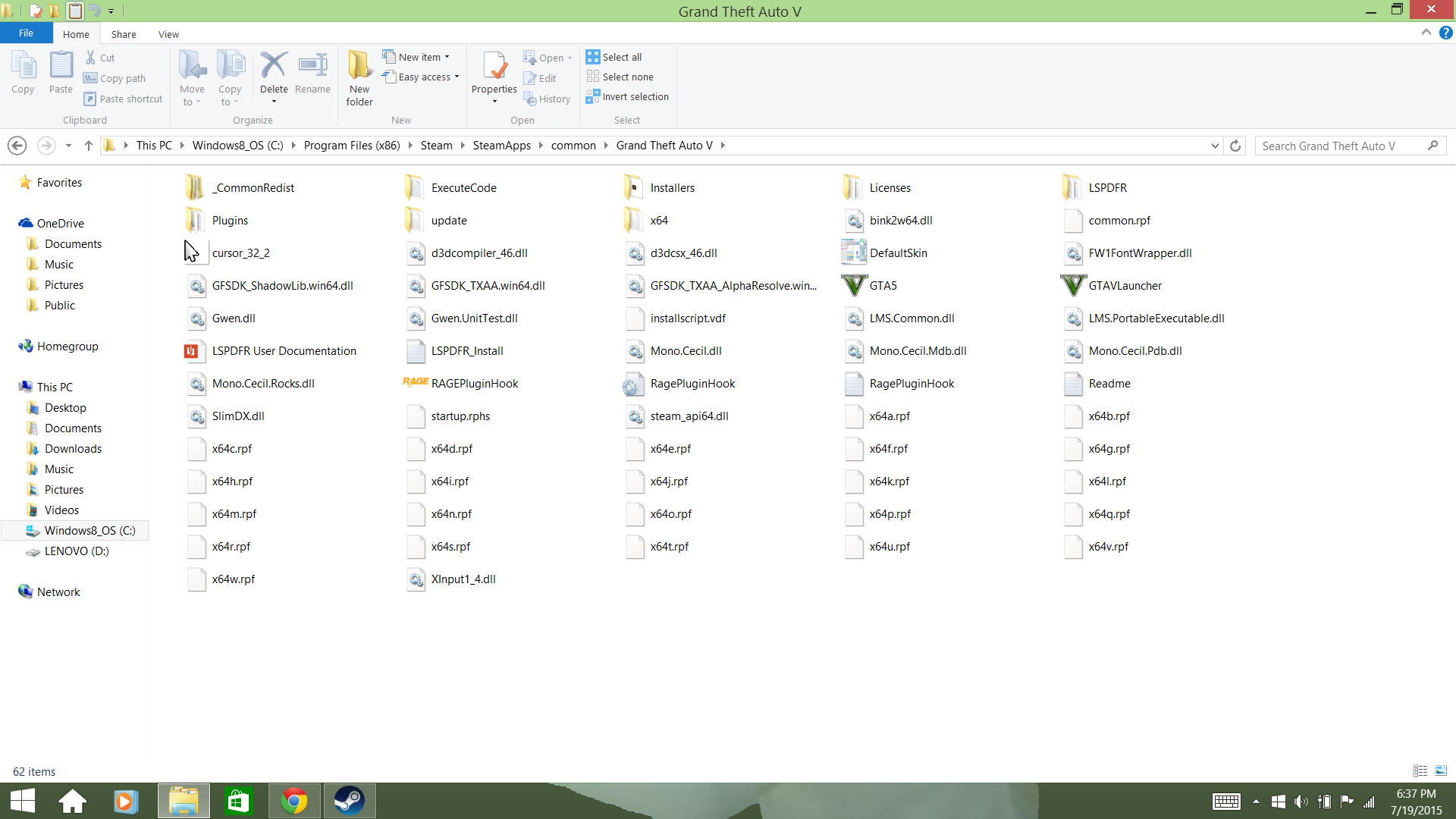Switch to details view toggle
This screenshot has width=1456, height=819.
click(x=1420, y=771)
